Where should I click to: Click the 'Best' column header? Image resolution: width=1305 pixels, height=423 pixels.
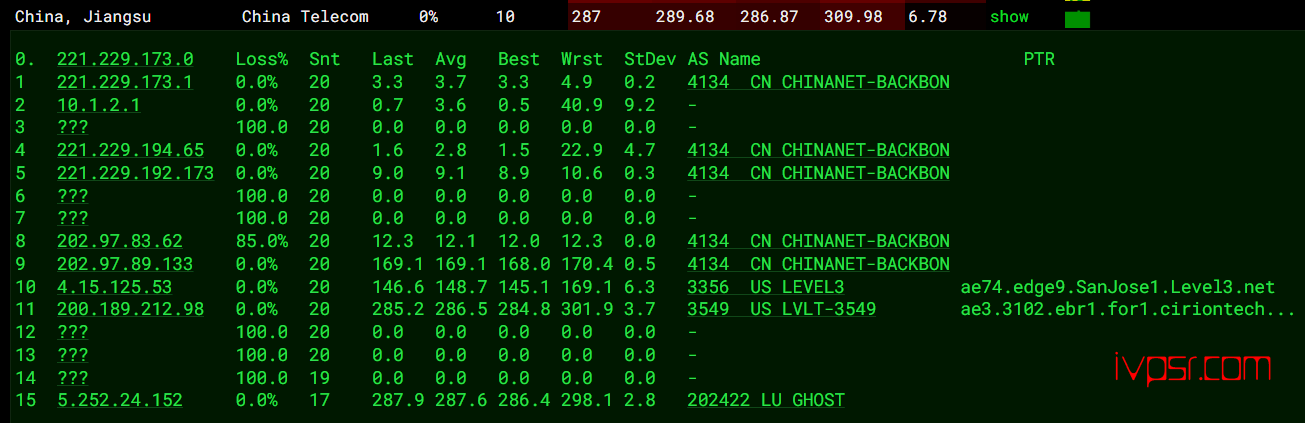[518, 59]
